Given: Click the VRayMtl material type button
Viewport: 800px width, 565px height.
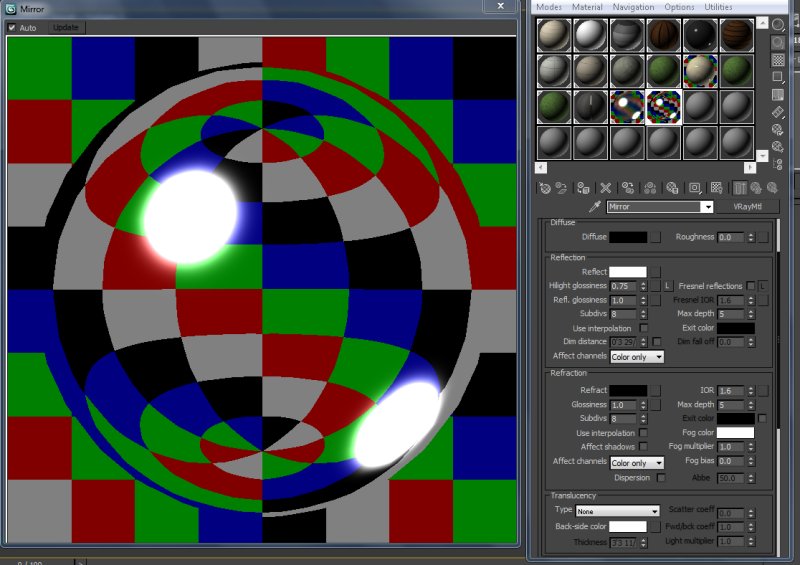Looking at the screenshot, I should click(x=749, y=207).
